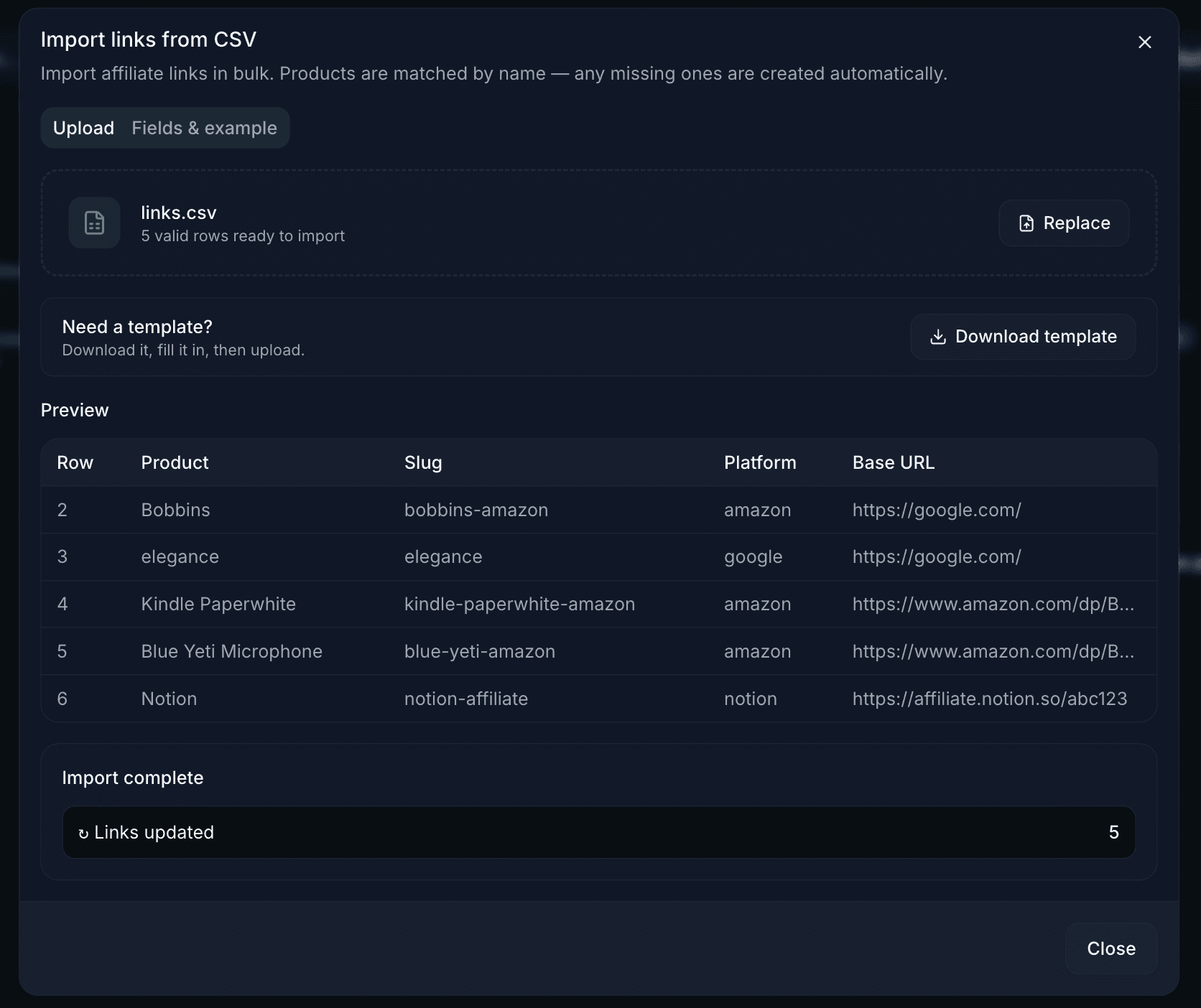Close the import dialog via Close button
The image size is (1201, 1008).
(x=1110, y=948)
